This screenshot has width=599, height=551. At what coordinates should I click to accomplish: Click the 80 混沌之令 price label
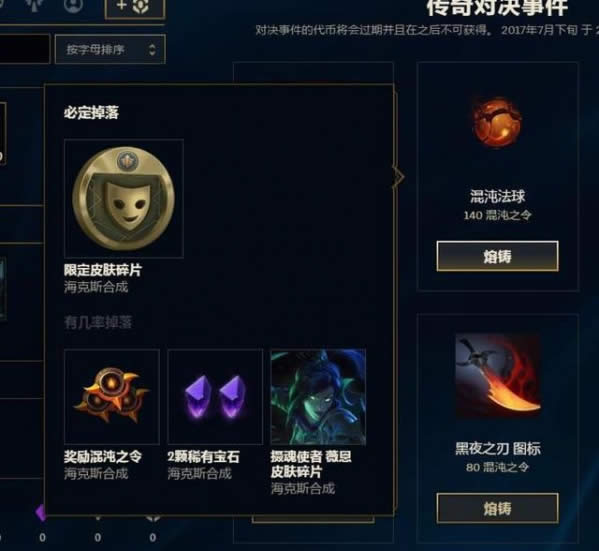(497, 467)
